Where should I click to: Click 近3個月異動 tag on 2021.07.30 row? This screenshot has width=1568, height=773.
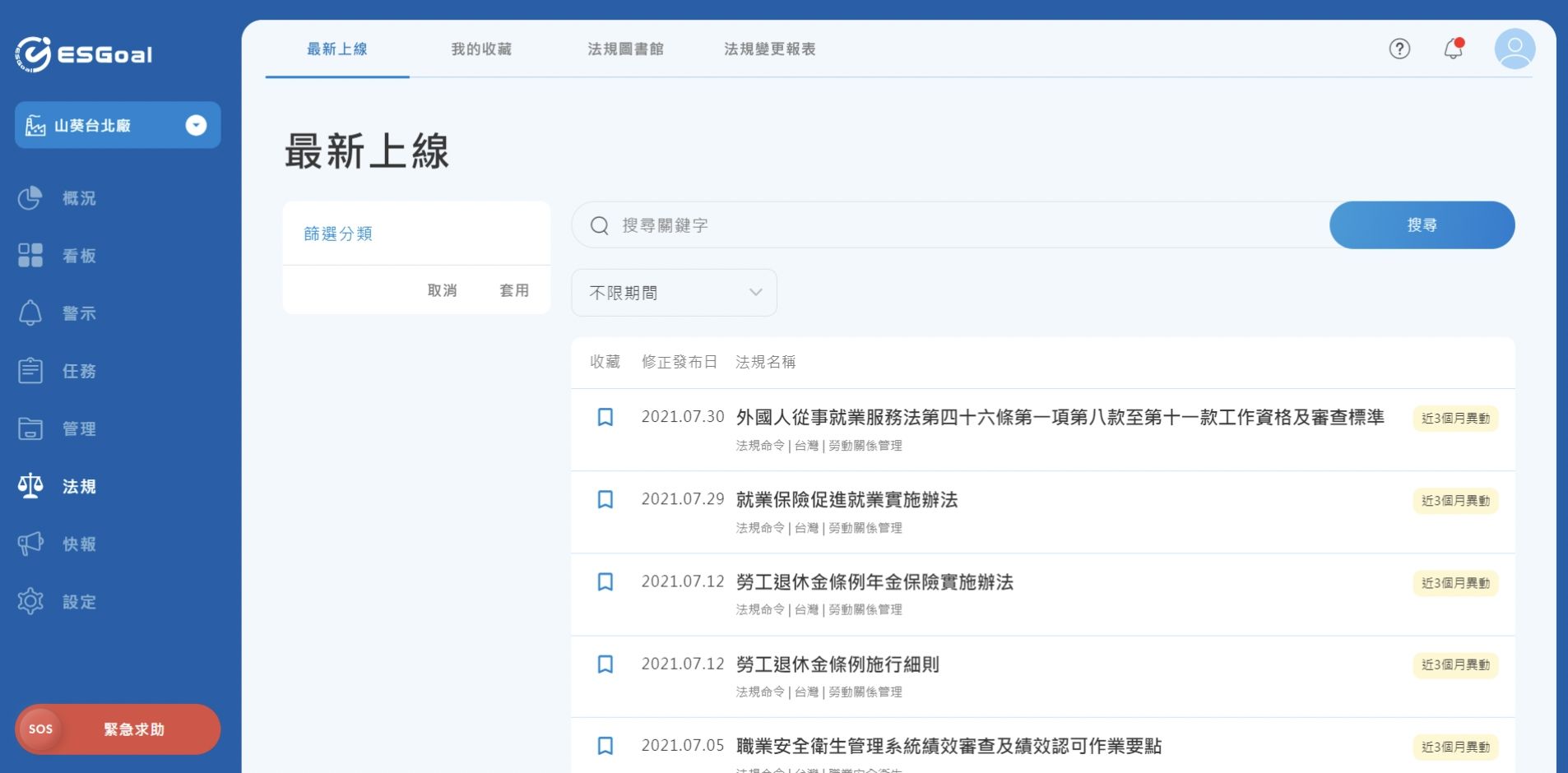[1455, 419]
